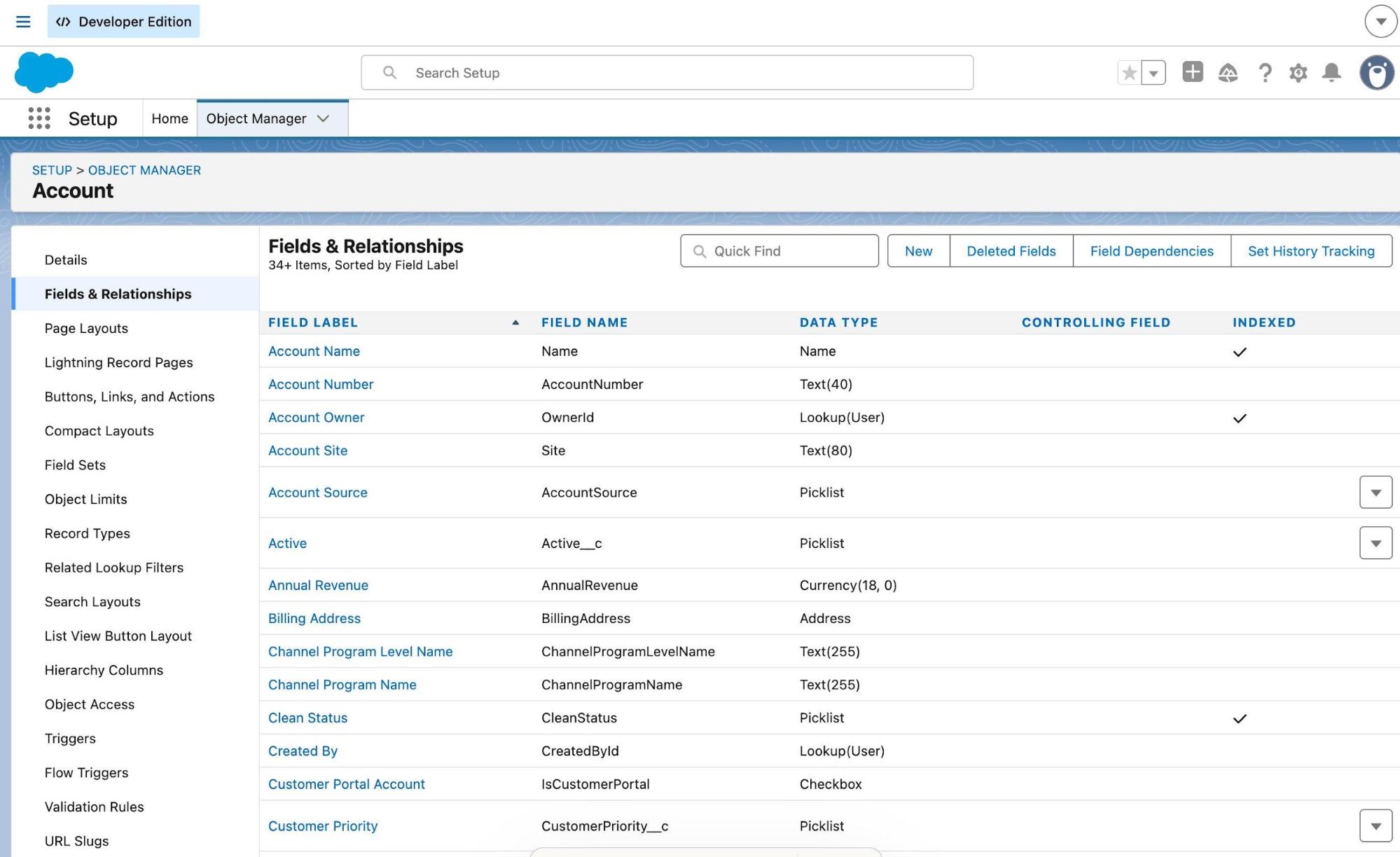This screenshot has width=1400, height=857.
Task: Open the Customer Portal Account field
Action: tap(346, 785)
